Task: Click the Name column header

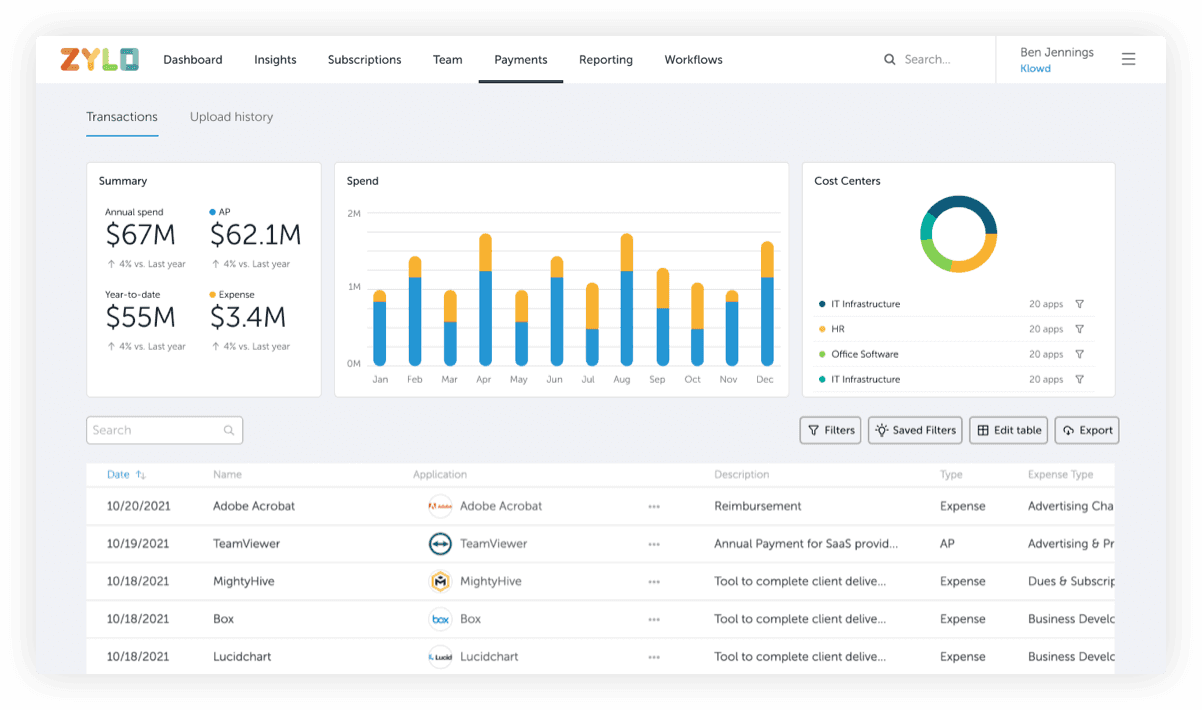Action: coord(227,475)
